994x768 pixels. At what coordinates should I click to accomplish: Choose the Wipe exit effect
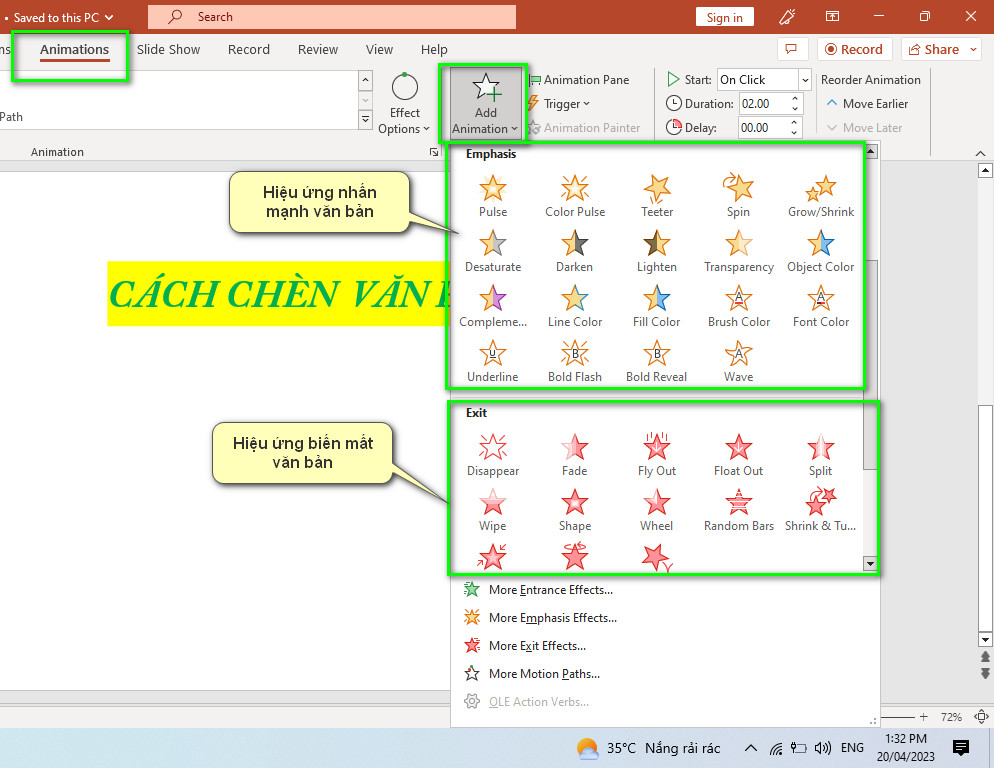493,511
